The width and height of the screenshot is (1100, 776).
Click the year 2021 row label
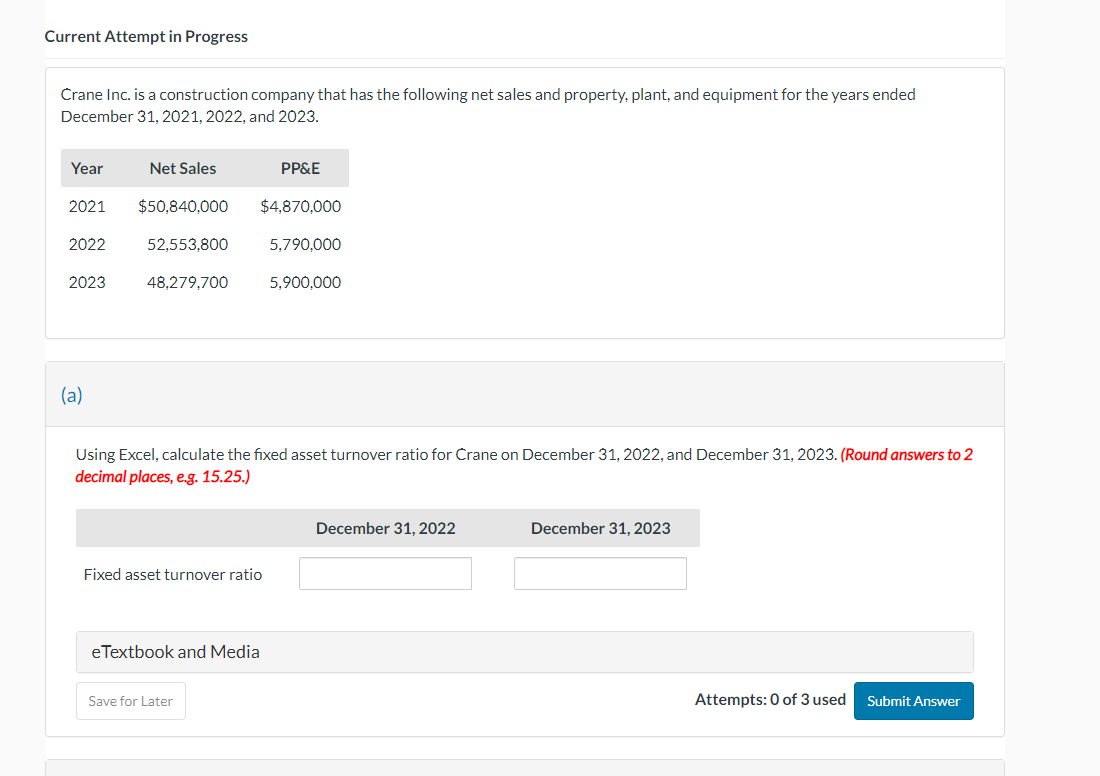click(87, 206)
